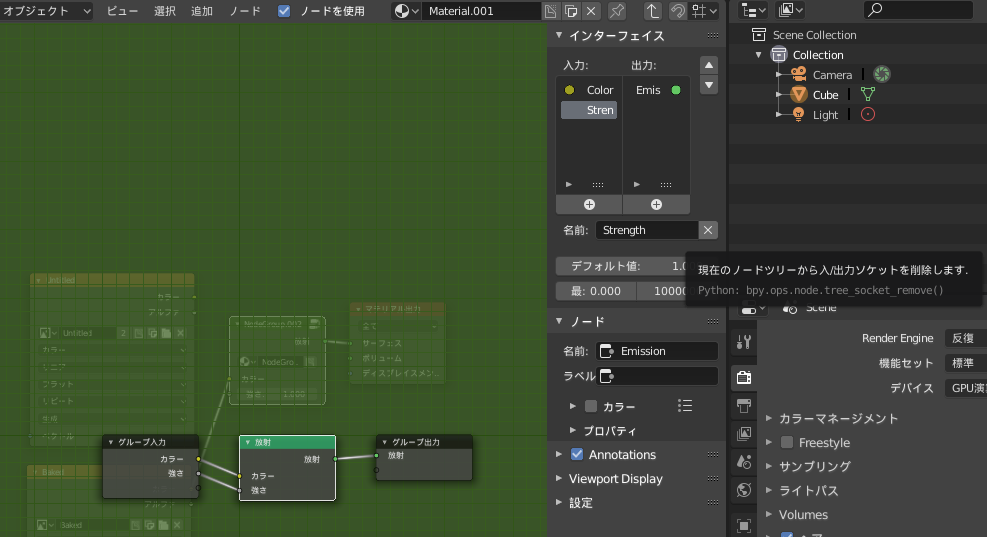Viewport: 987px width, 537px height.
Task: Open the 追加 menu
Action: (202, 11)
